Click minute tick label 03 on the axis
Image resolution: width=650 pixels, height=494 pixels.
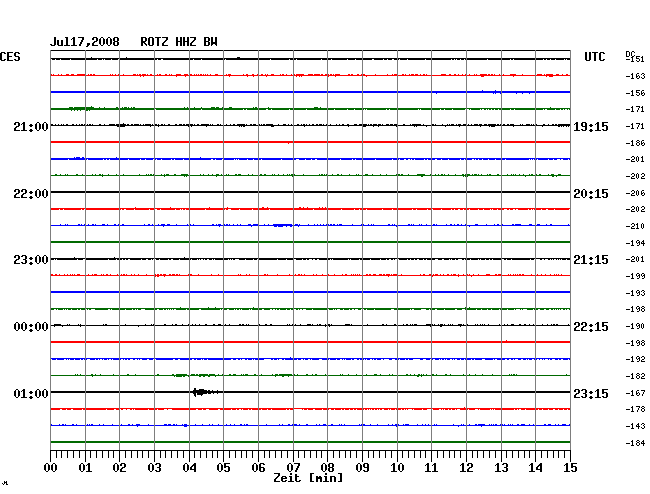click(x=154, y=468)
